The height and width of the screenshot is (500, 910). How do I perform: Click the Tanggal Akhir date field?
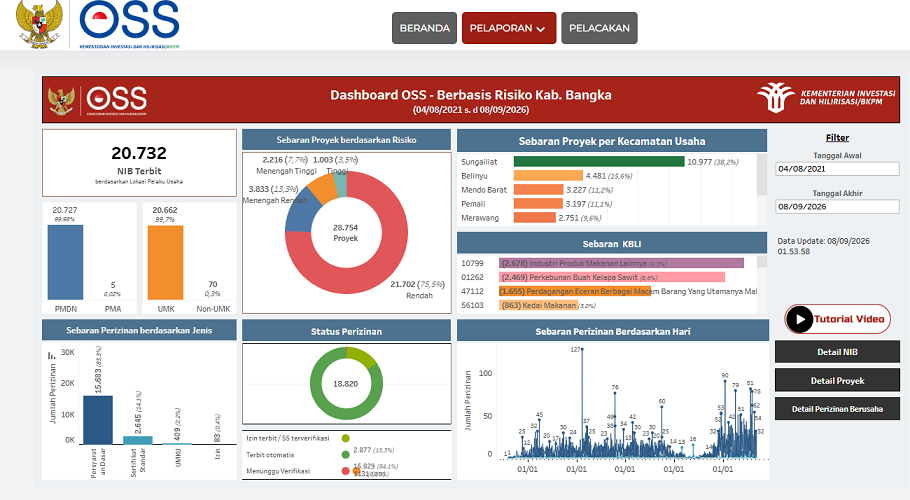[x=837, y=206]
